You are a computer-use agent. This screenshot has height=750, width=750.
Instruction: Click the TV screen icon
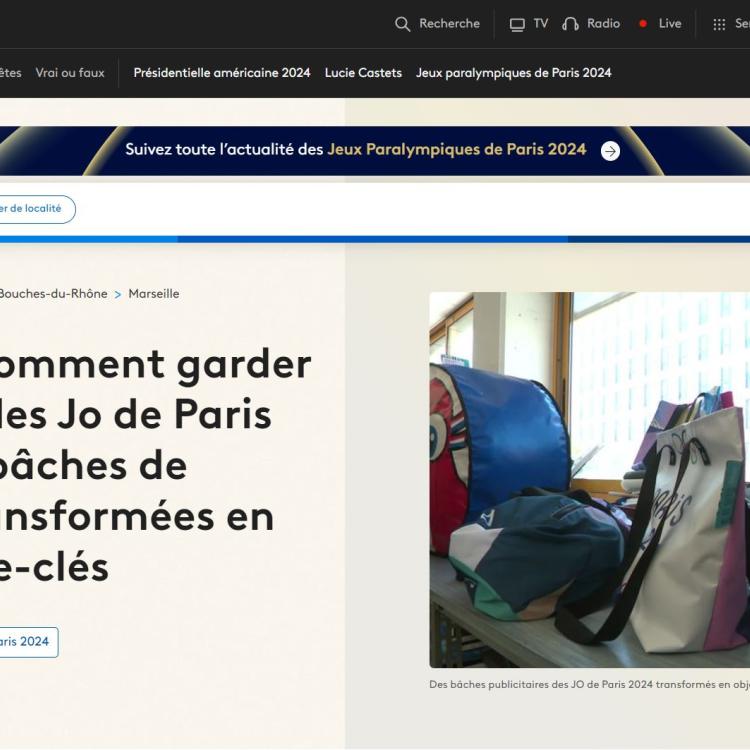(x=517, y=24)
